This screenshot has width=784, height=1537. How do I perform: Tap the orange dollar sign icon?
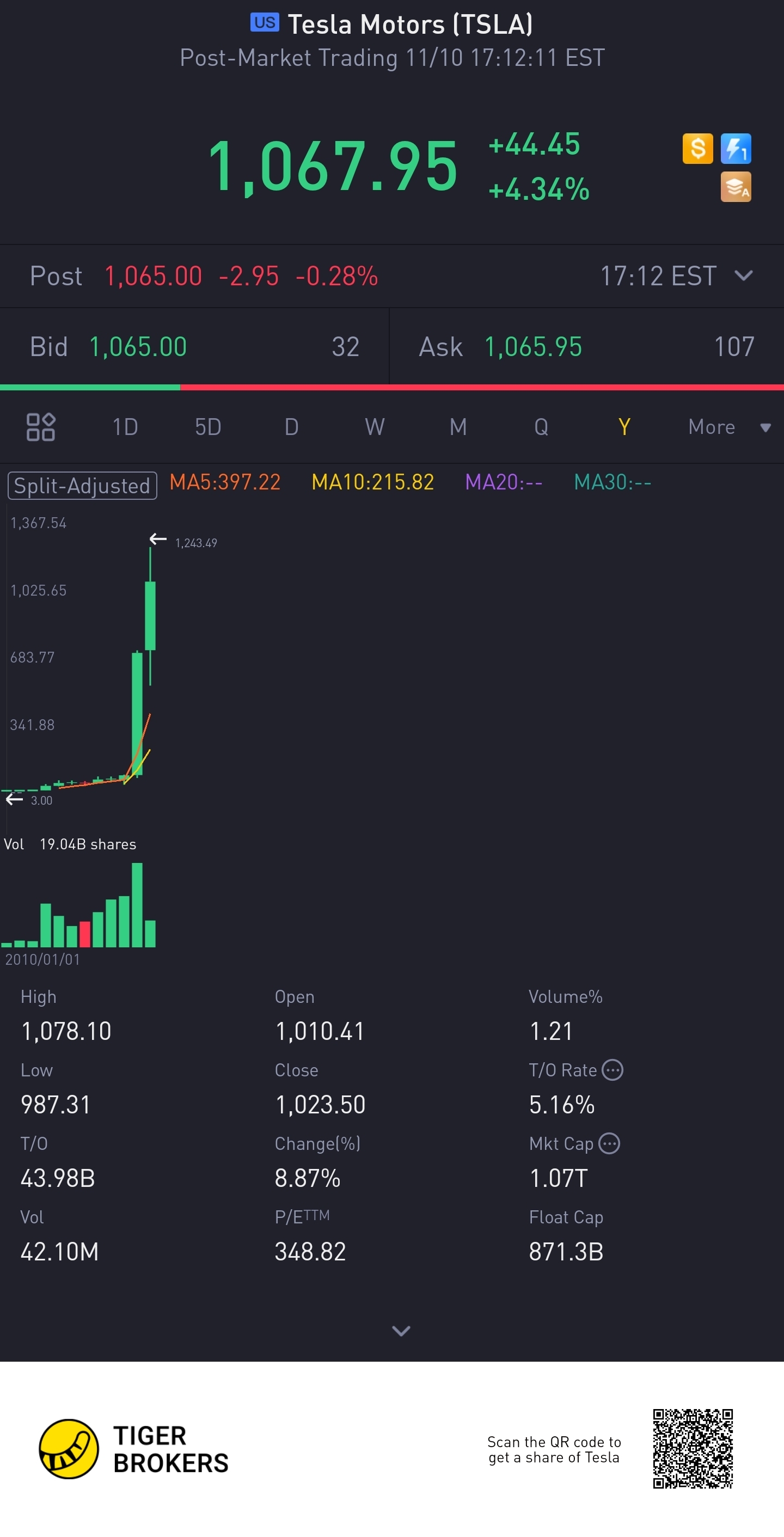[x=697, y=149]
